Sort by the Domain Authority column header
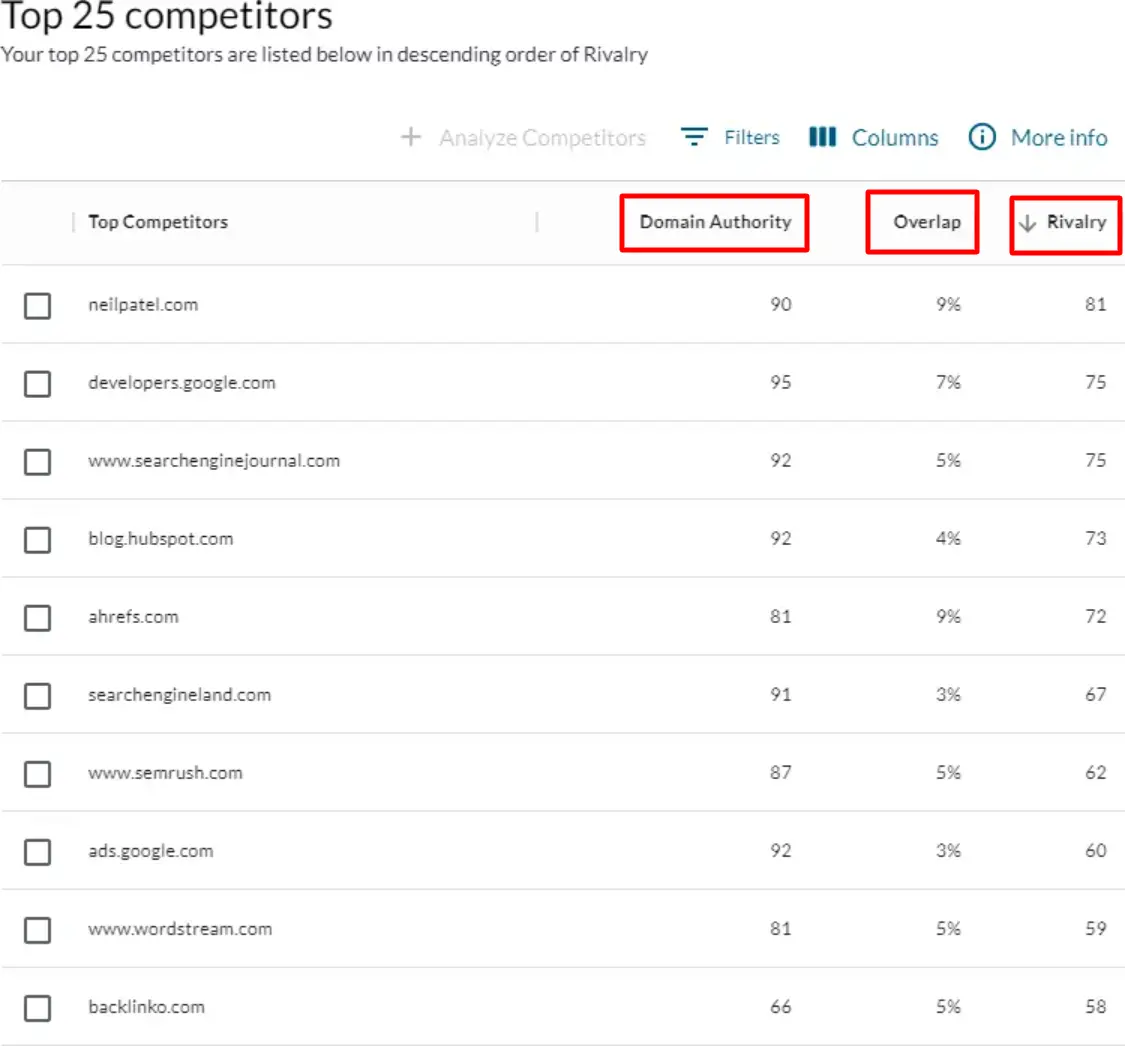1125x1047 pixels. 714,222
